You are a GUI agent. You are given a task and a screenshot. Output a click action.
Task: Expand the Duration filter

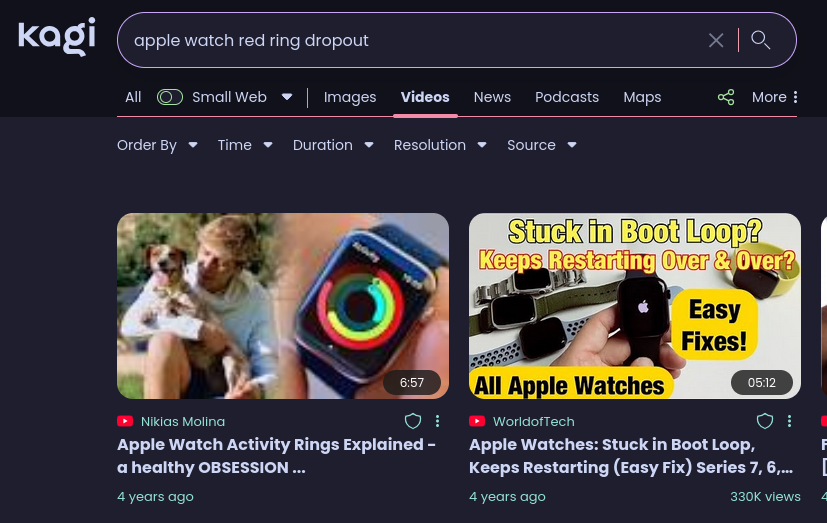click(x=333, y=145)
